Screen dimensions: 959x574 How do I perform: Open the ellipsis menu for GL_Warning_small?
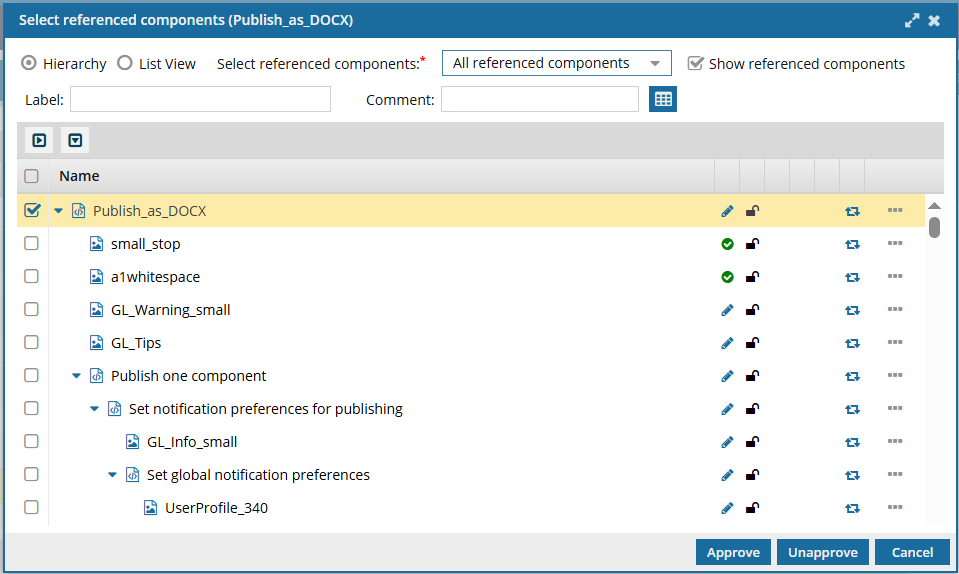(x=894, y=310)
